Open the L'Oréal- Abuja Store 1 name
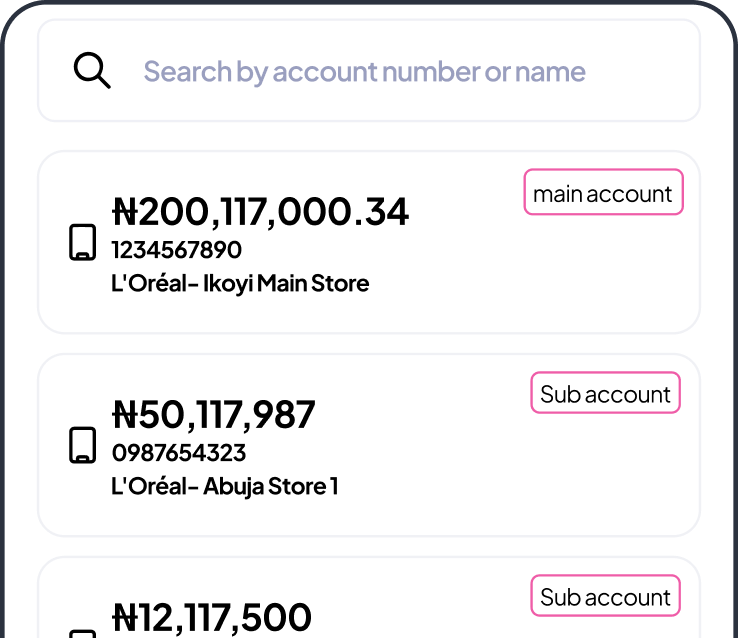The image size is (738, 638). pos(224,486)
